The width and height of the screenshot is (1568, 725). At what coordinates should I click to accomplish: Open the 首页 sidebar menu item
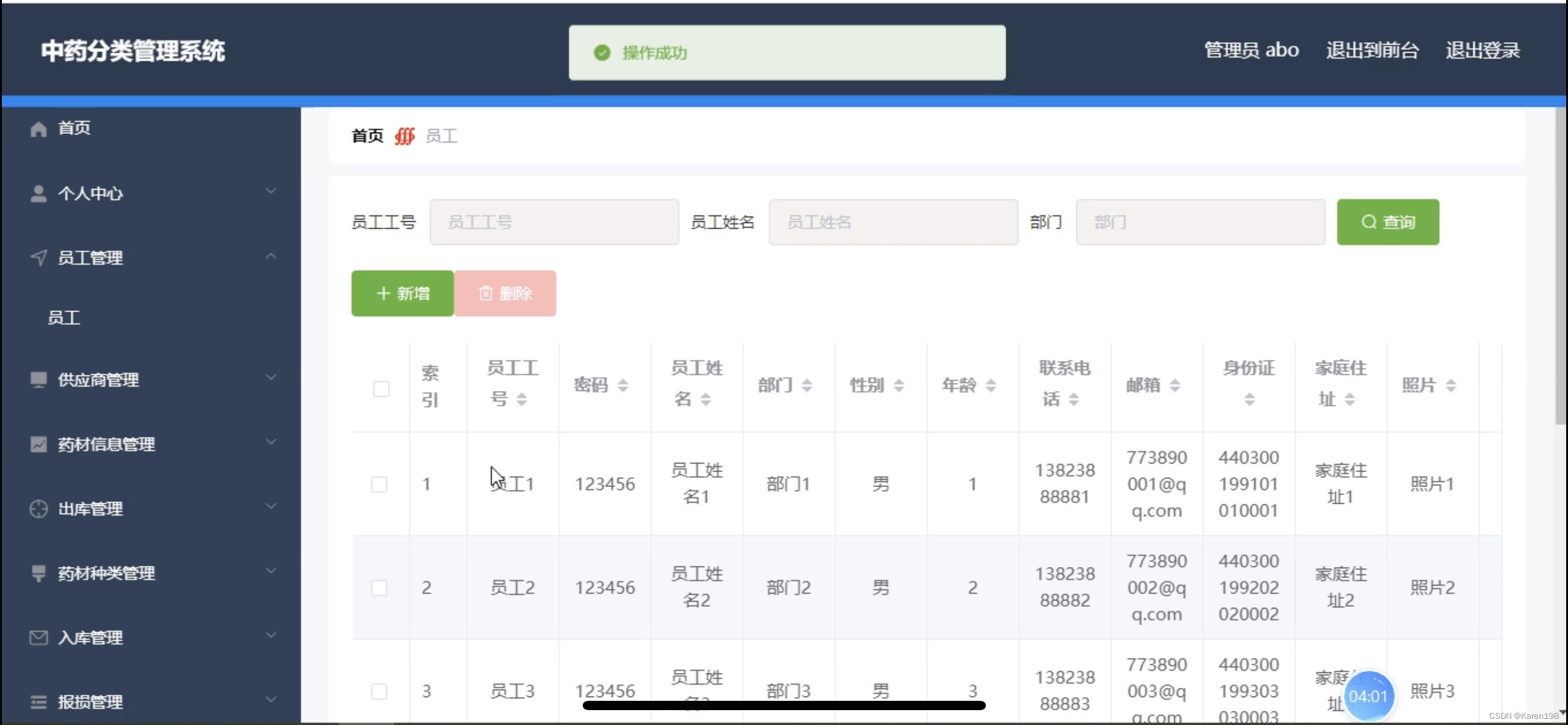(x=150, y=128)
